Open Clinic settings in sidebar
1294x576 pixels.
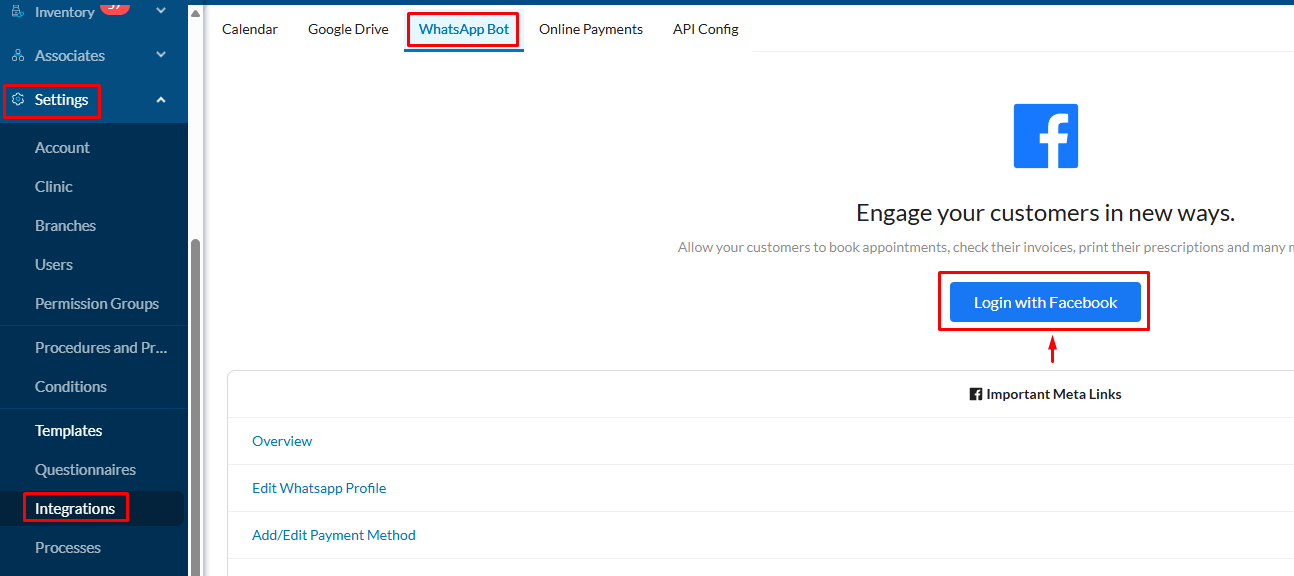54,186
